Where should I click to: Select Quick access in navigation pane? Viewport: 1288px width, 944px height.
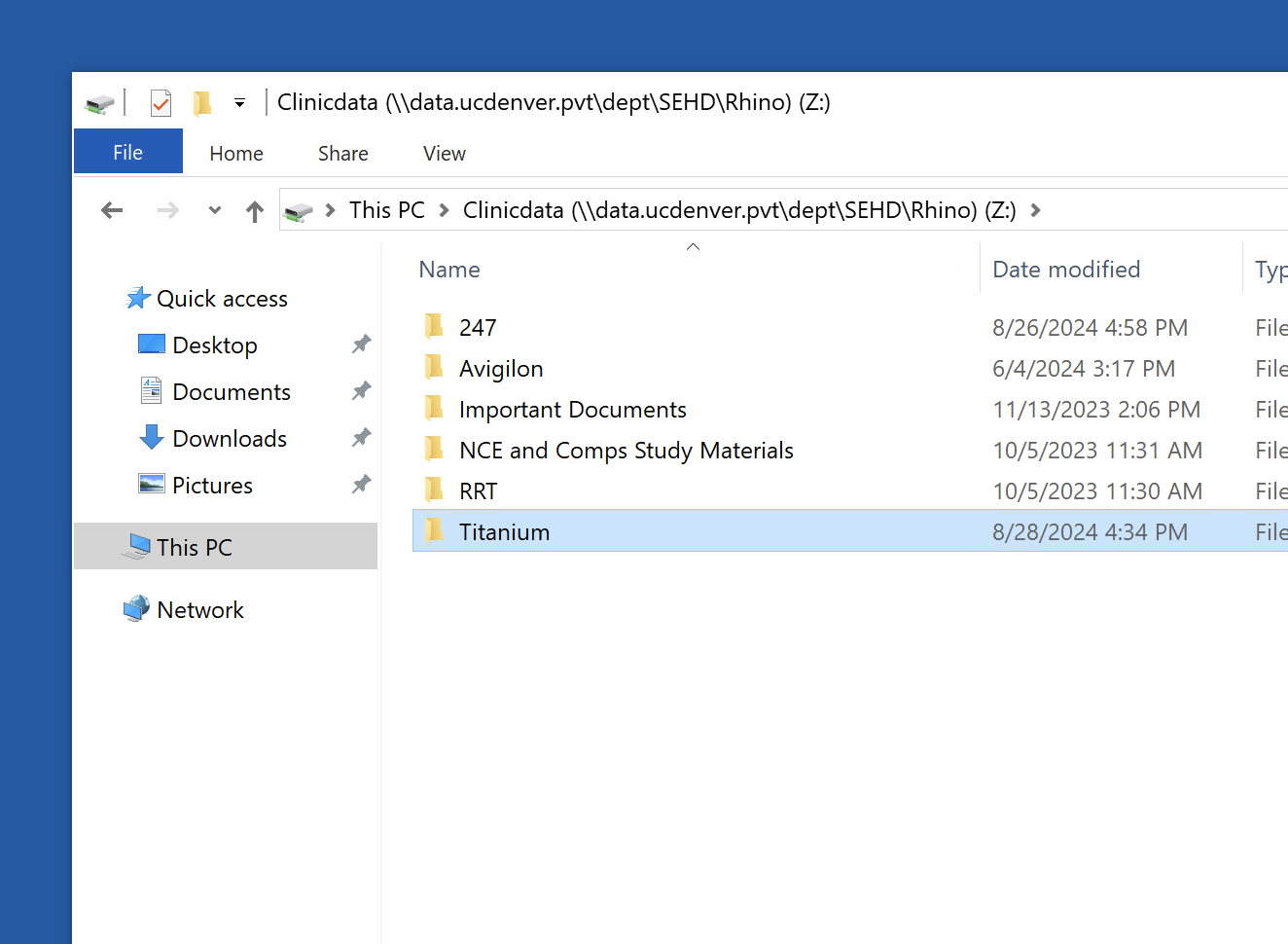pos(222,299)
